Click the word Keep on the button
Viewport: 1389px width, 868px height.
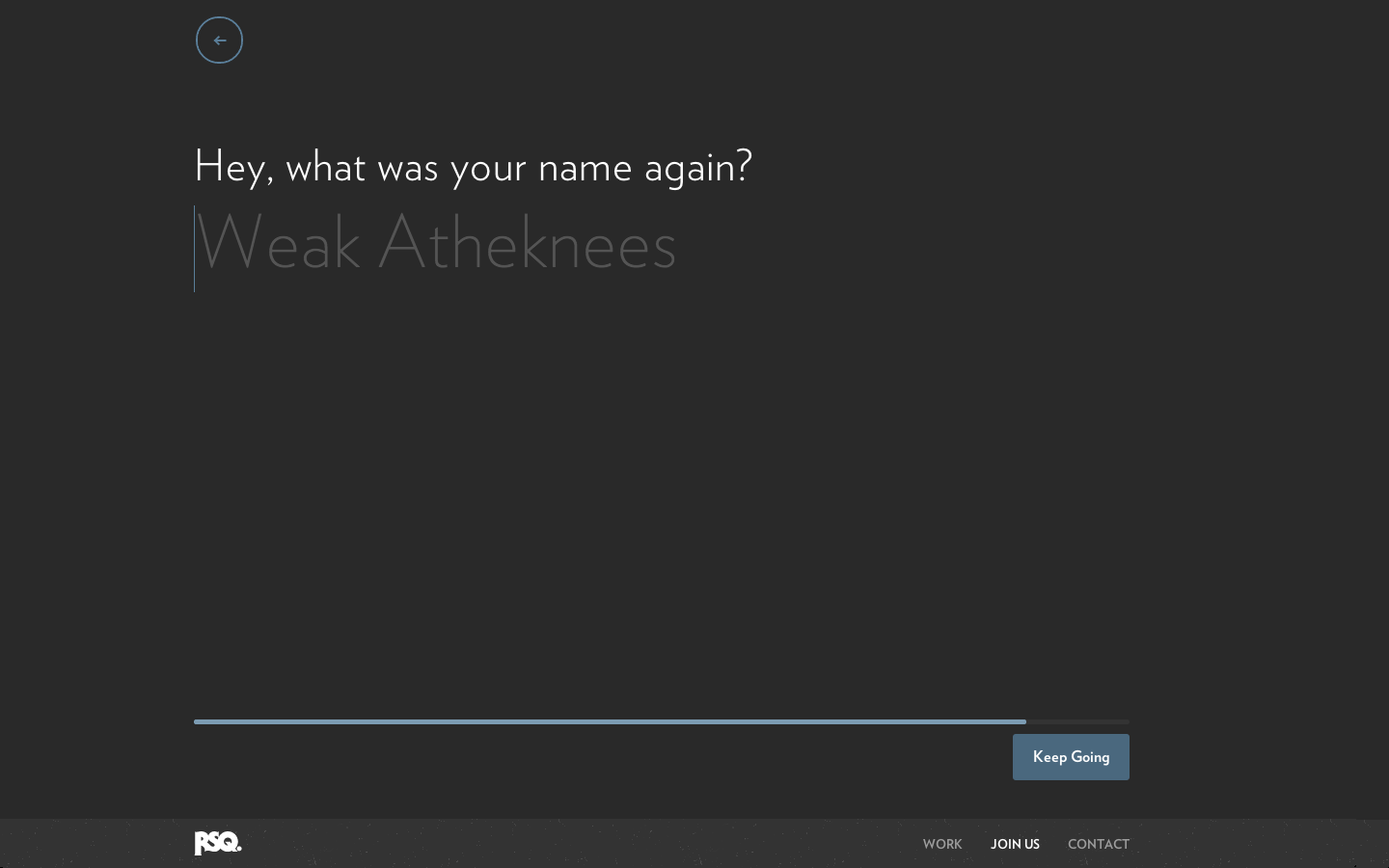pos(1049,757)
